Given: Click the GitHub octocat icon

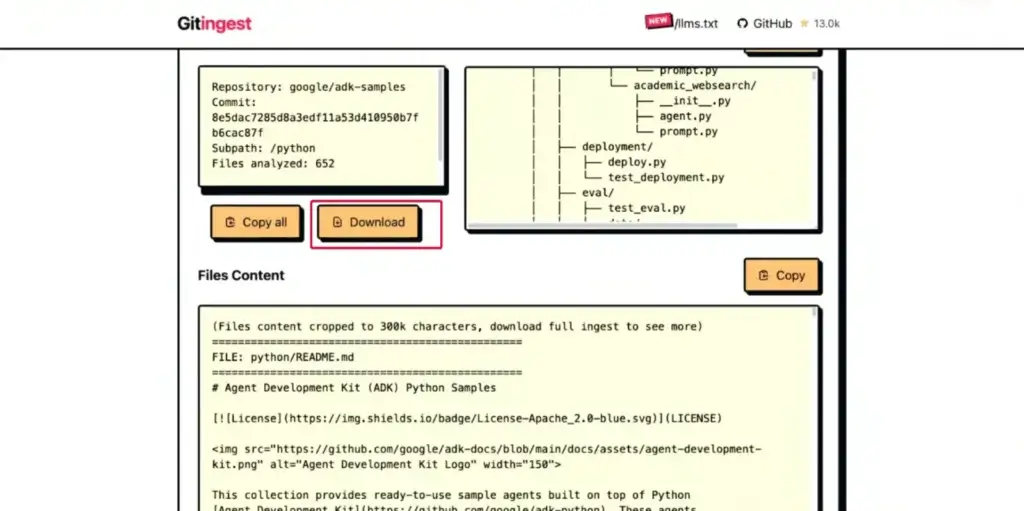Looking at the screenshot, I should (x=742, y=24).
